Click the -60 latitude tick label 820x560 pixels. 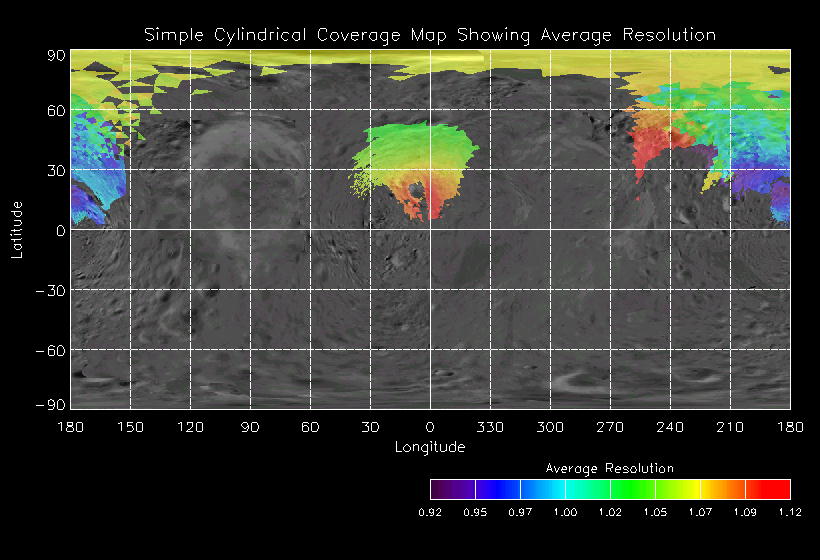pos(49,350)
